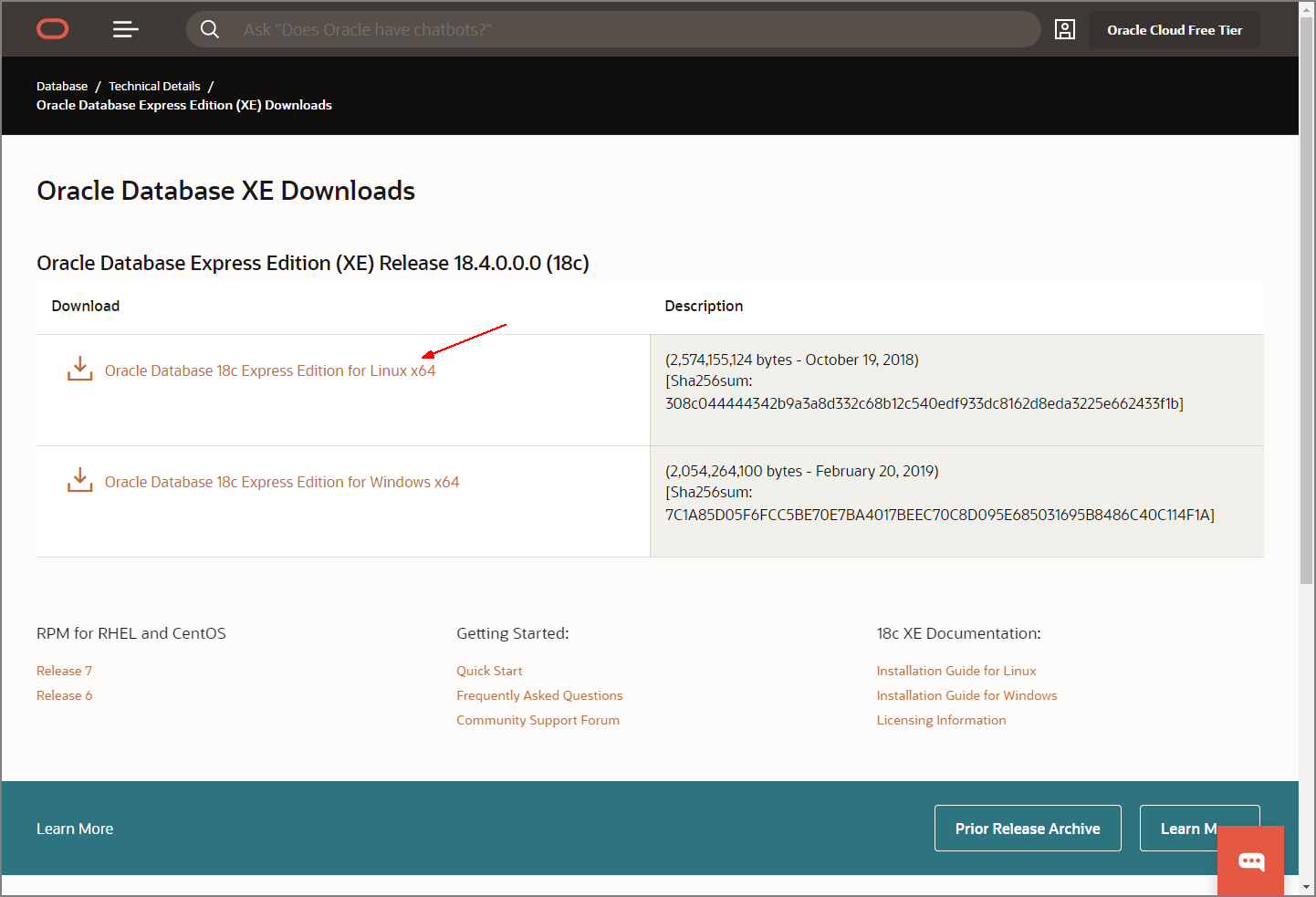This screenshot has height=897, width=1316.
Task: Click the Windows Sha256sum hash text
Action: [x=939, y=515]
